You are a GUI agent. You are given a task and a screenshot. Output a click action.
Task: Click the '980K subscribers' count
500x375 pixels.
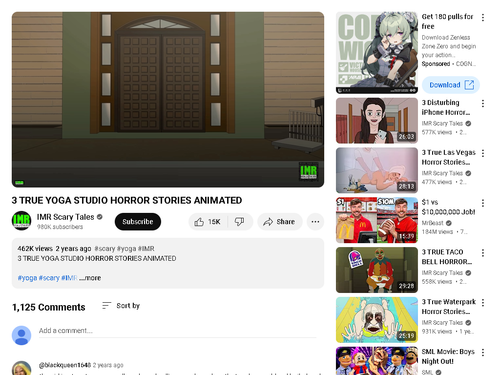pyautogui.click(x=60, y=227)
